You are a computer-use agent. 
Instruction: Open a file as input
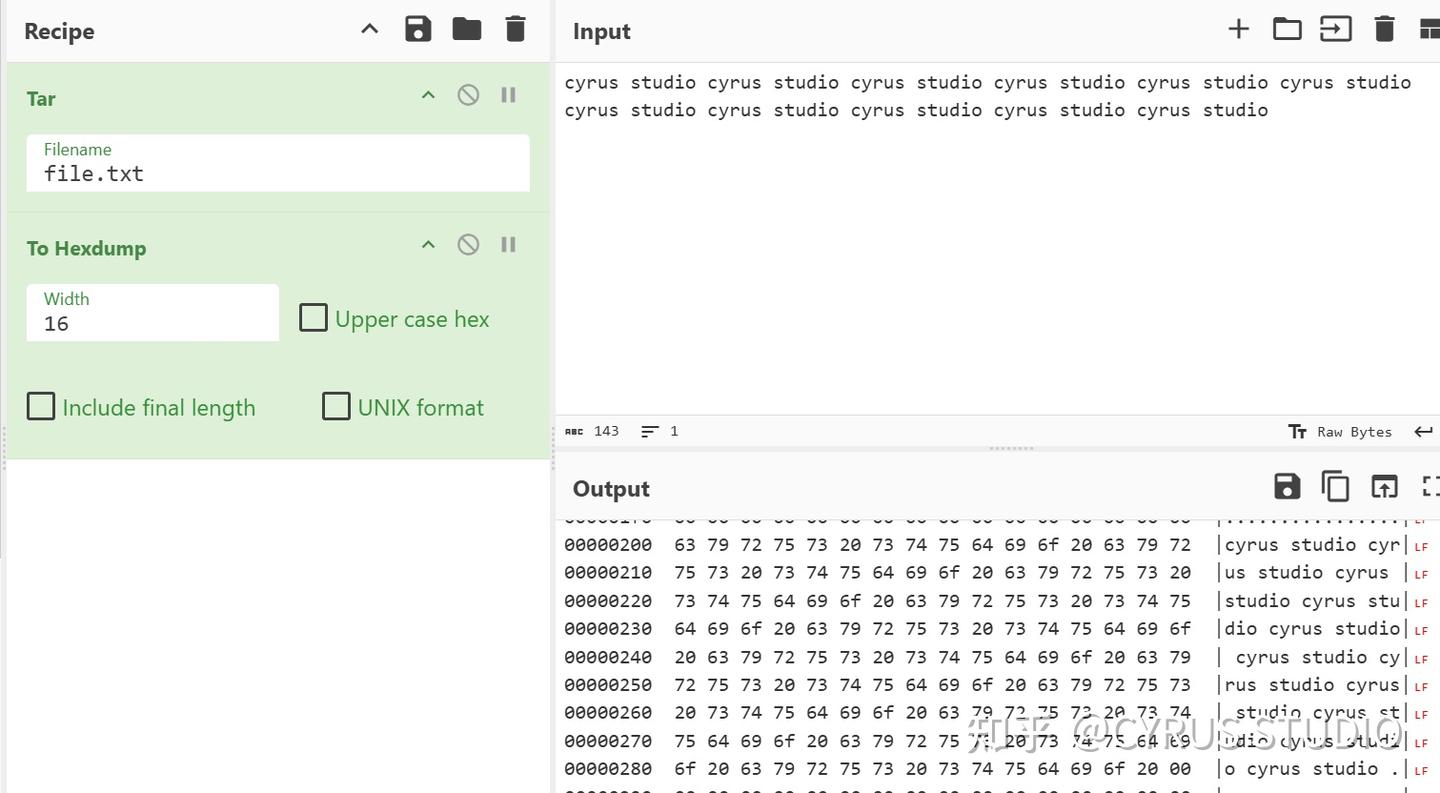pyautogui.click(x=1335, y=29)
